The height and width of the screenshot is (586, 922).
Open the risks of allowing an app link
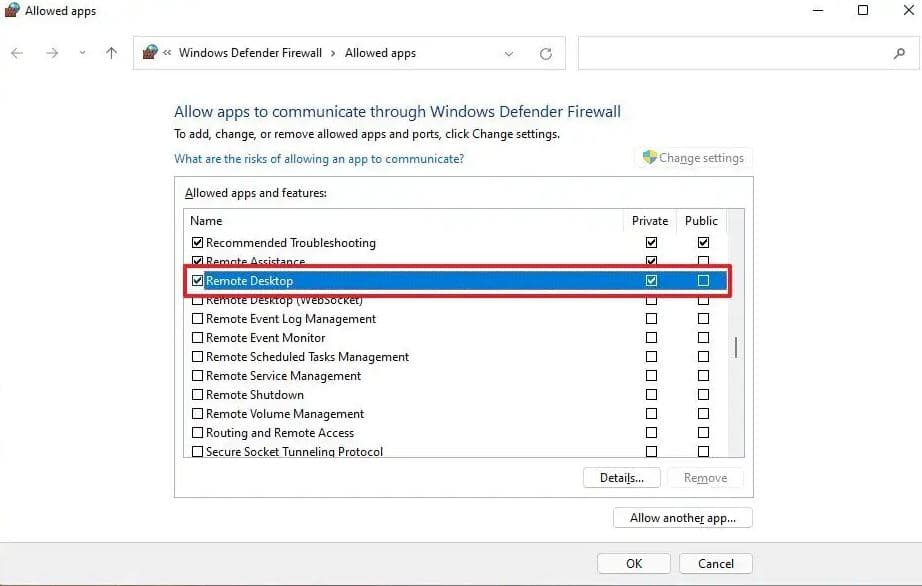tap(319, 159)
